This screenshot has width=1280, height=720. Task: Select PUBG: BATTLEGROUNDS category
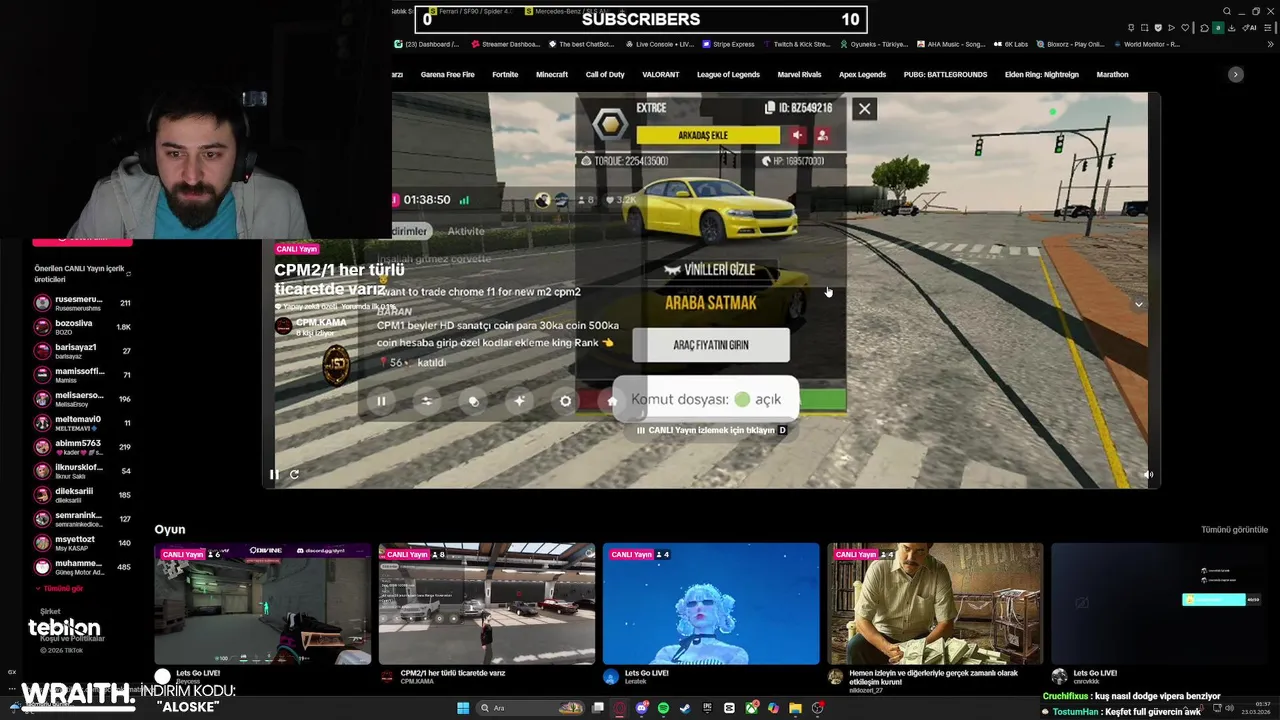945,75
